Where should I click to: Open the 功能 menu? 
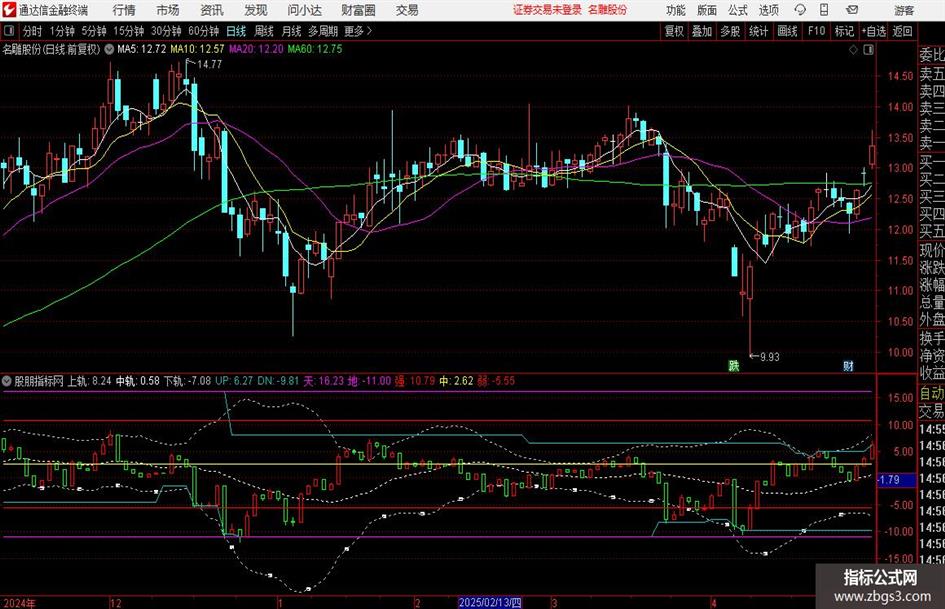click(x=675, y=10)
